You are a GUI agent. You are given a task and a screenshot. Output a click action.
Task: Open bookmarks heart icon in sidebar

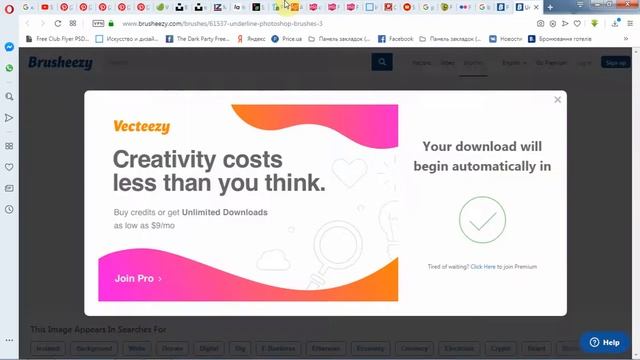click(x=9, y=167)
